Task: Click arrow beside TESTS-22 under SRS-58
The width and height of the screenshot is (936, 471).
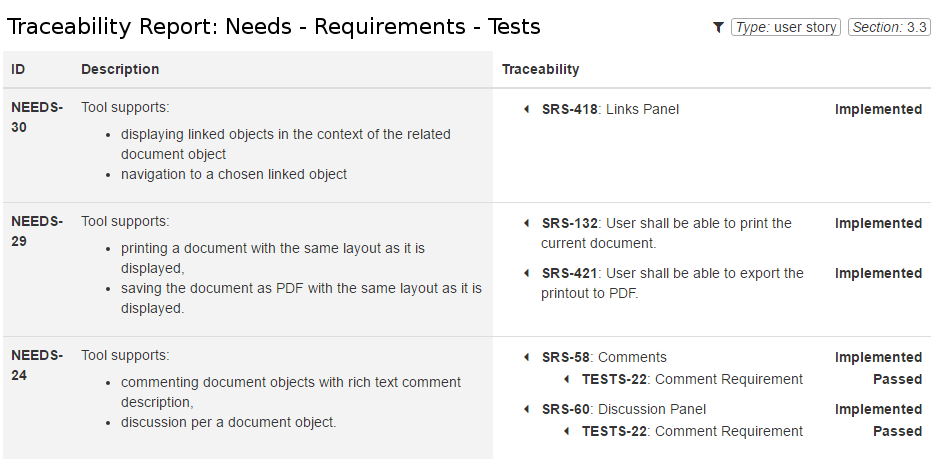Action: point(567,380)
